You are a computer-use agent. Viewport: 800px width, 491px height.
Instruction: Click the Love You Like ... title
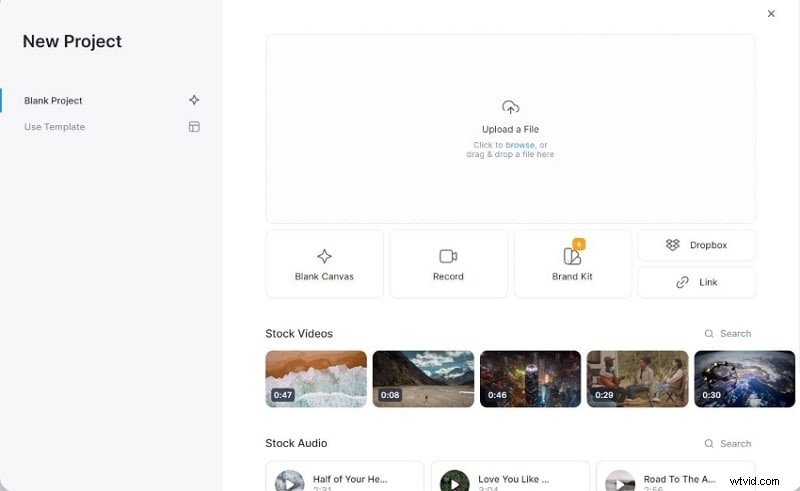point(513,479)
